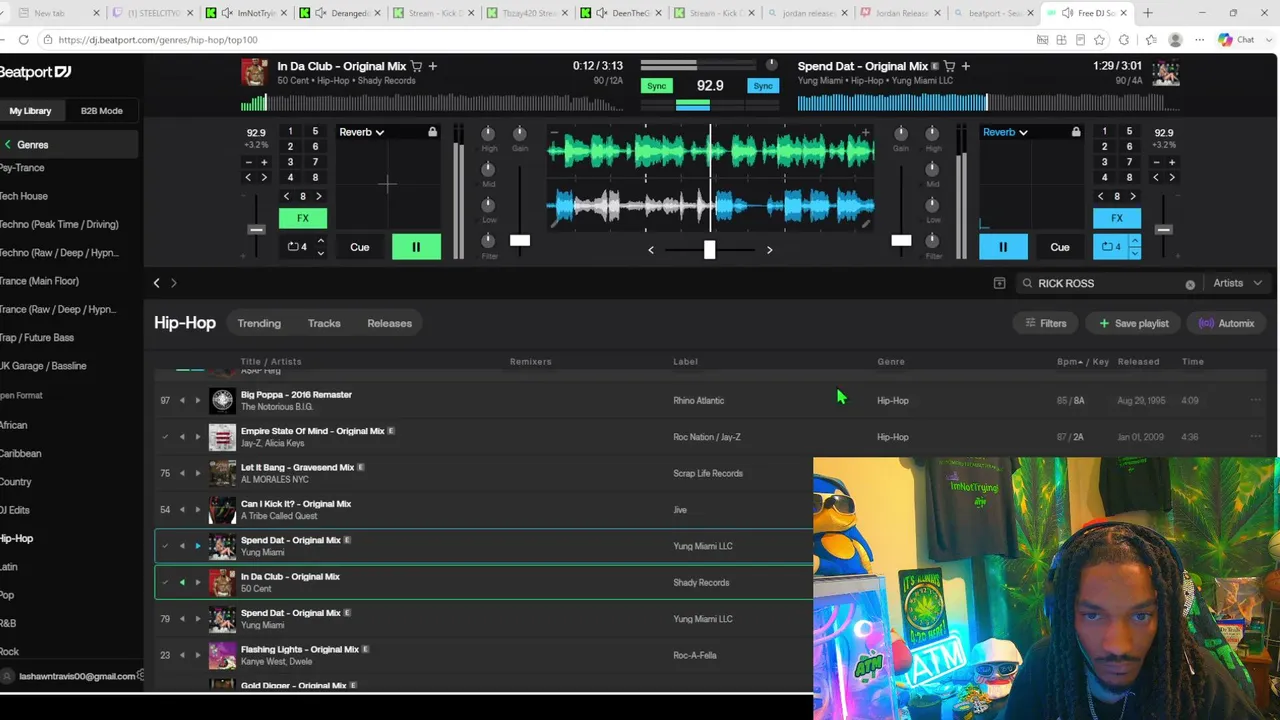Open more options for Big Poppa row
The image size is (1280, 720).
[x=1255, y=400]
